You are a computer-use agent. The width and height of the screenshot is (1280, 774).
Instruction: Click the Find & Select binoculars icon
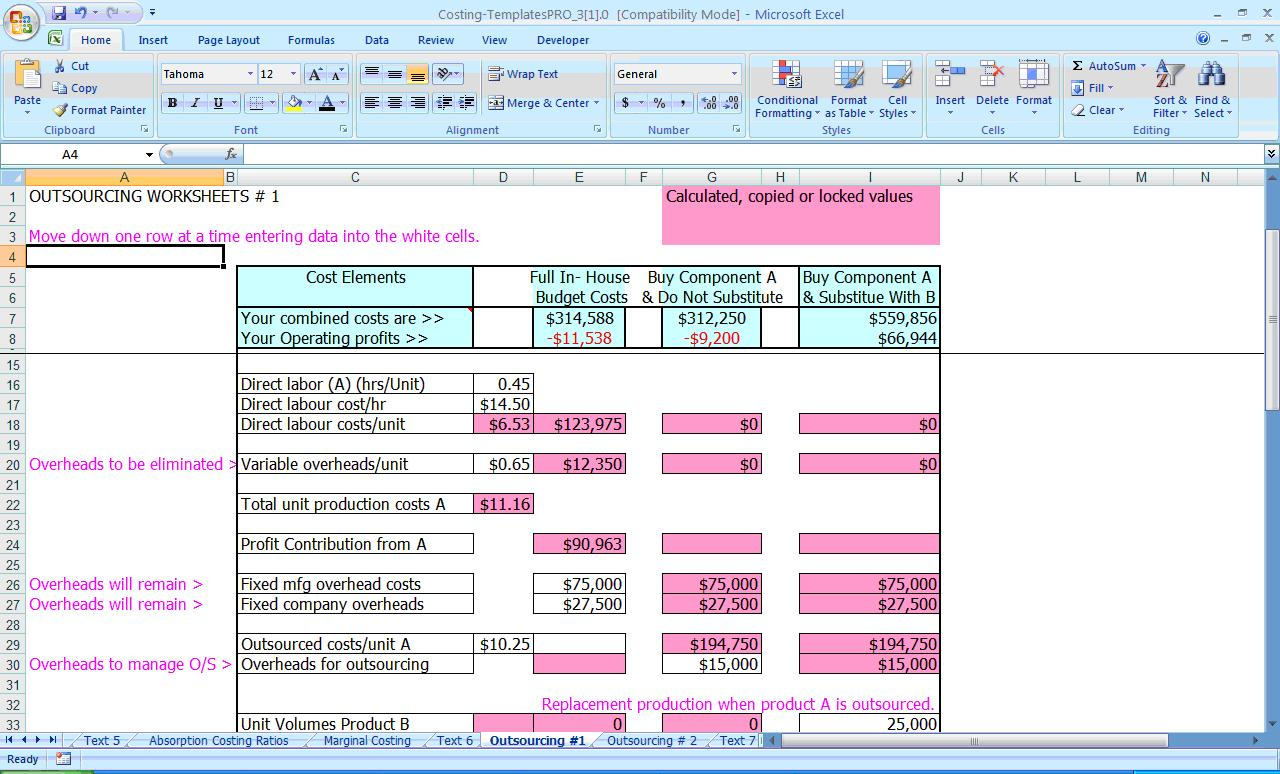(1212, 76)
